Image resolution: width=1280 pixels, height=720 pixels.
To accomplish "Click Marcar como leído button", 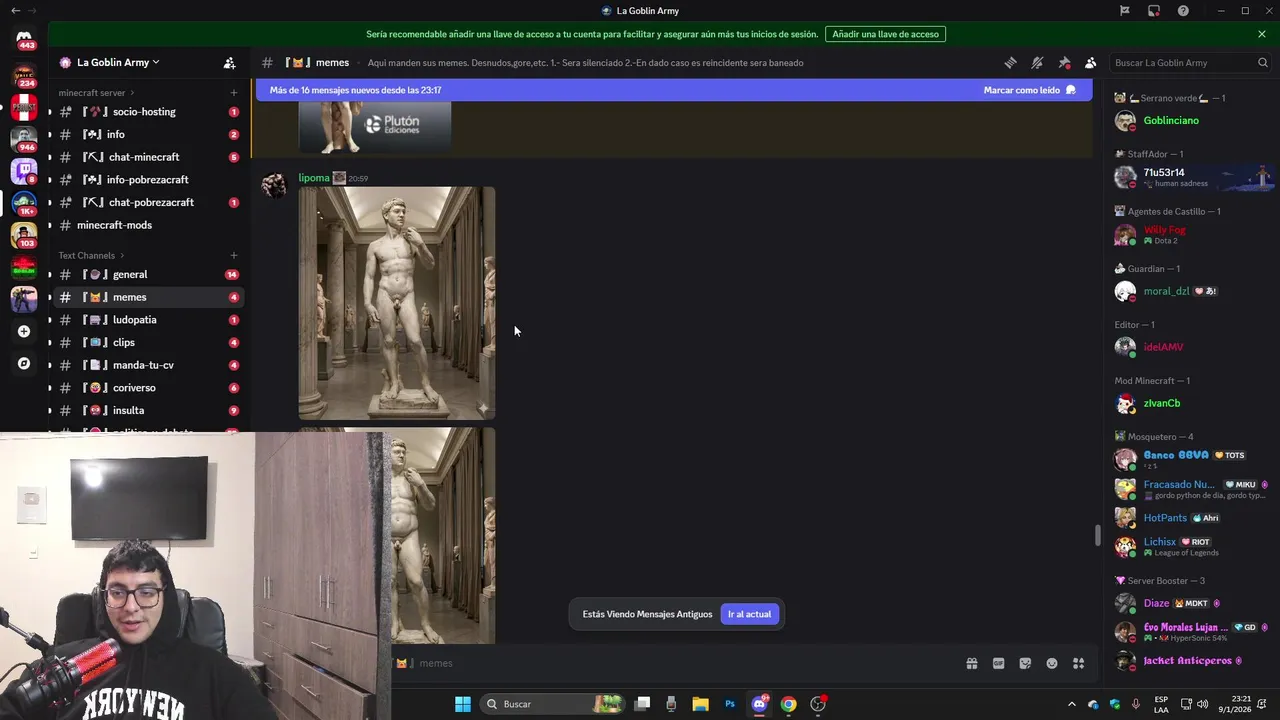I will (1029, 90).
